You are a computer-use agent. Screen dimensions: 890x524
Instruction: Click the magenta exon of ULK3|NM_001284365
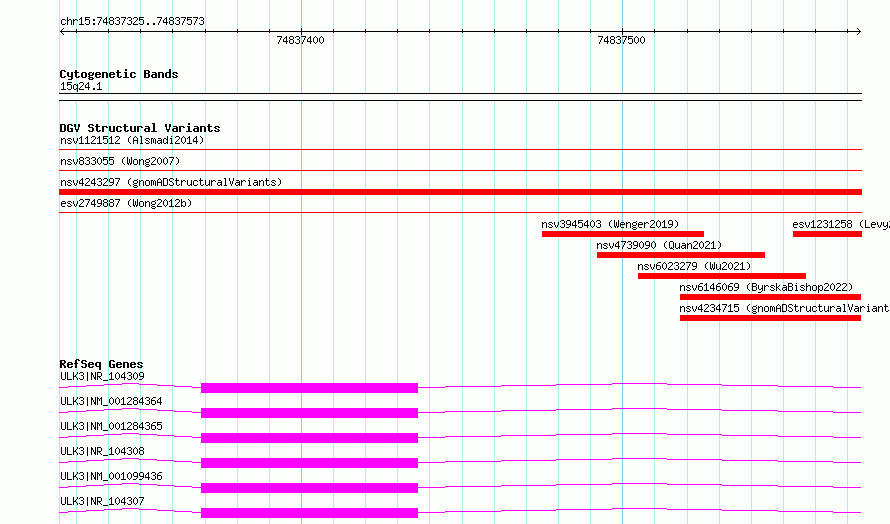click(x=309, y=438)
